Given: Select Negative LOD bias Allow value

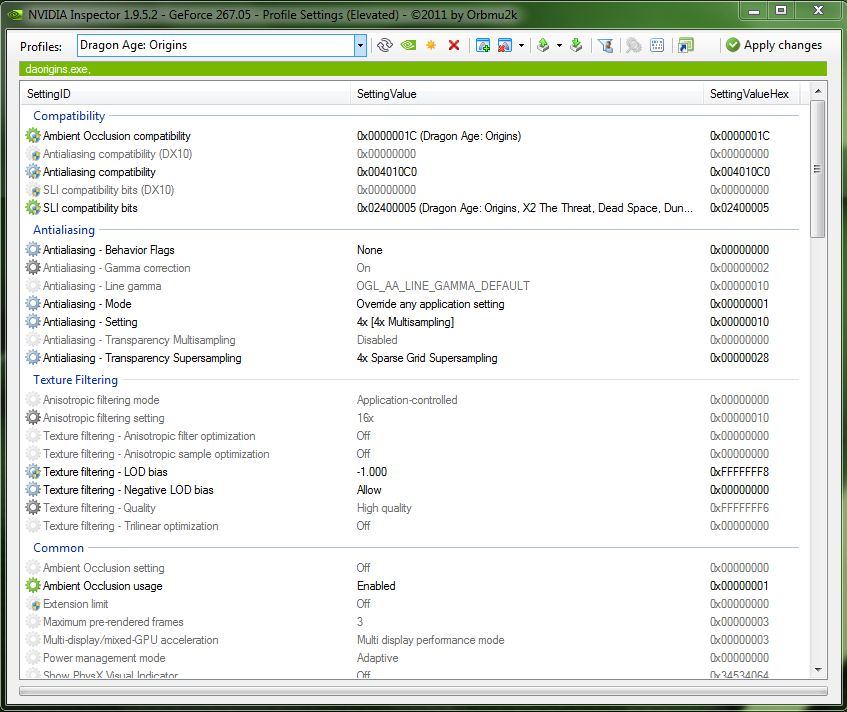Looking at the screenshot, I should tap(369, 490).
